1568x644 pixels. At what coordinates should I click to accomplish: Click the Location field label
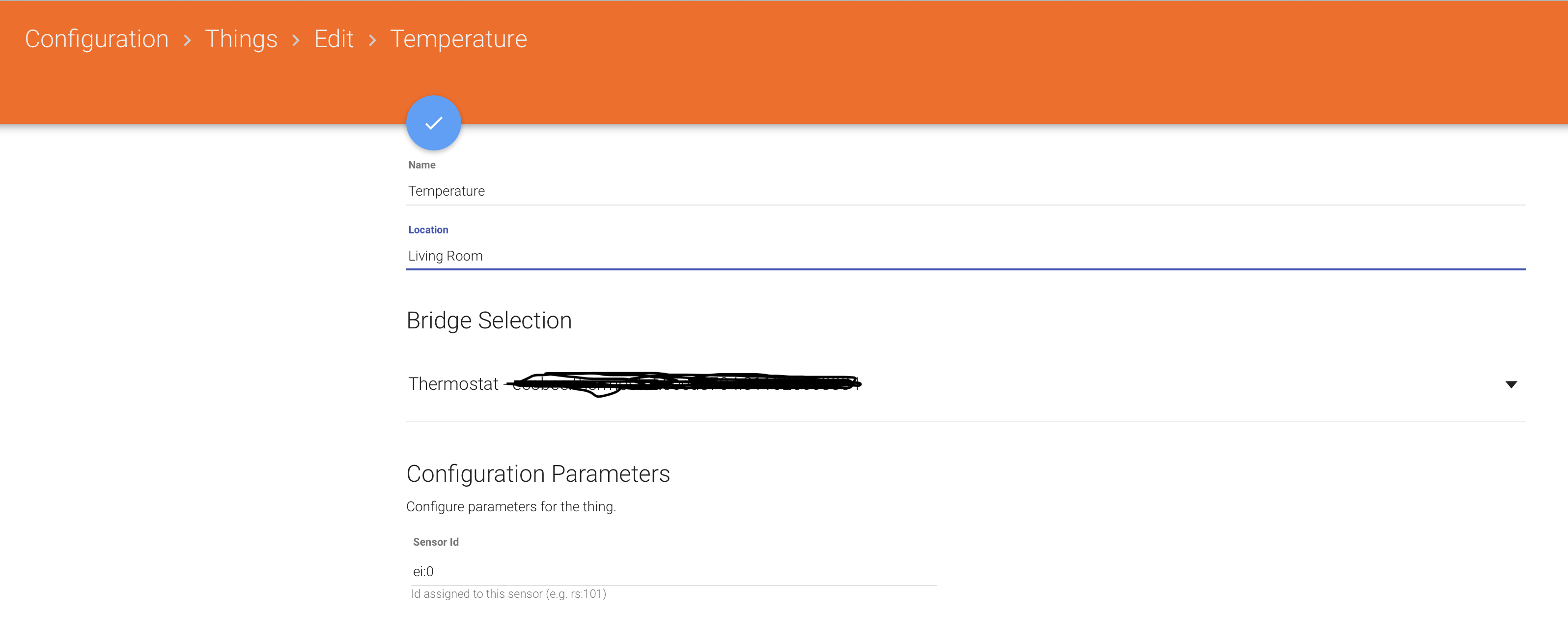[x=428, y=230]
